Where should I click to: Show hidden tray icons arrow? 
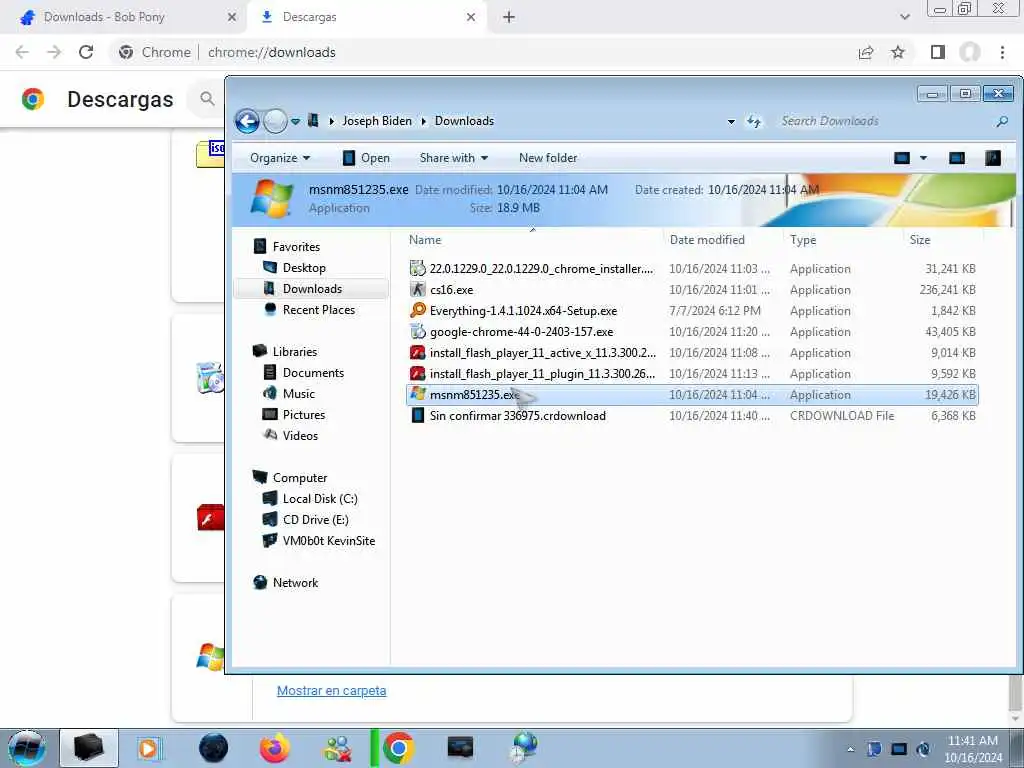[x=850, y=749]
